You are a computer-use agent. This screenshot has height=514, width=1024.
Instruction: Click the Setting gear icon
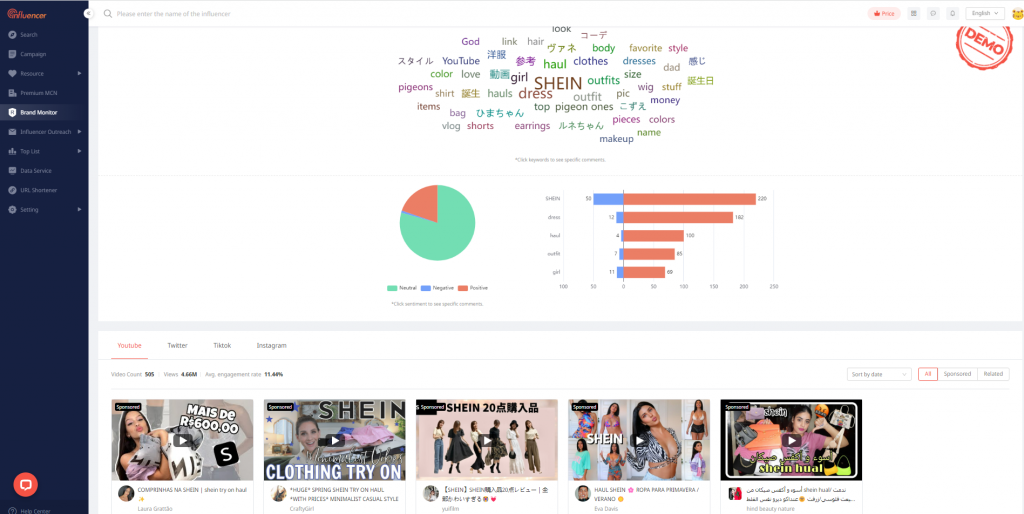point(12,210)
